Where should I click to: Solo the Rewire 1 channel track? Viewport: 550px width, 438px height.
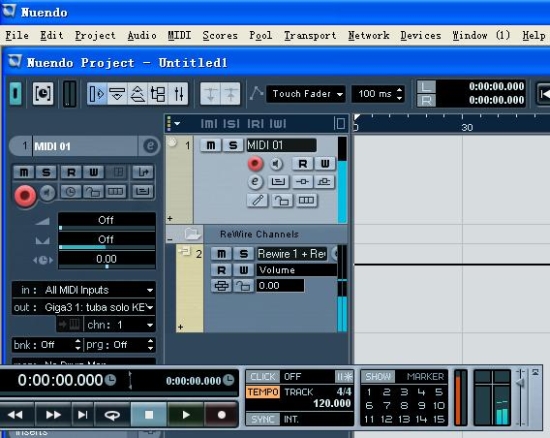tap(243, 254)
